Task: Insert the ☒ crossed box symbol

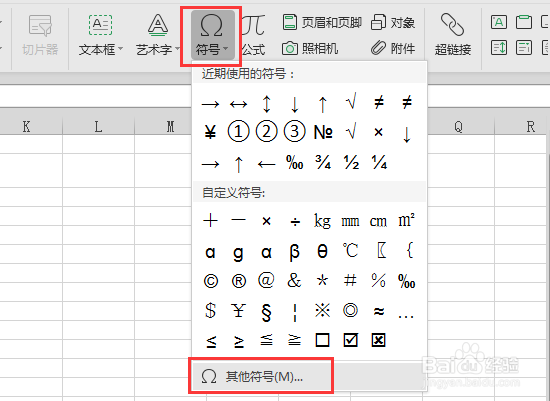Action: (x=378, y=340)
